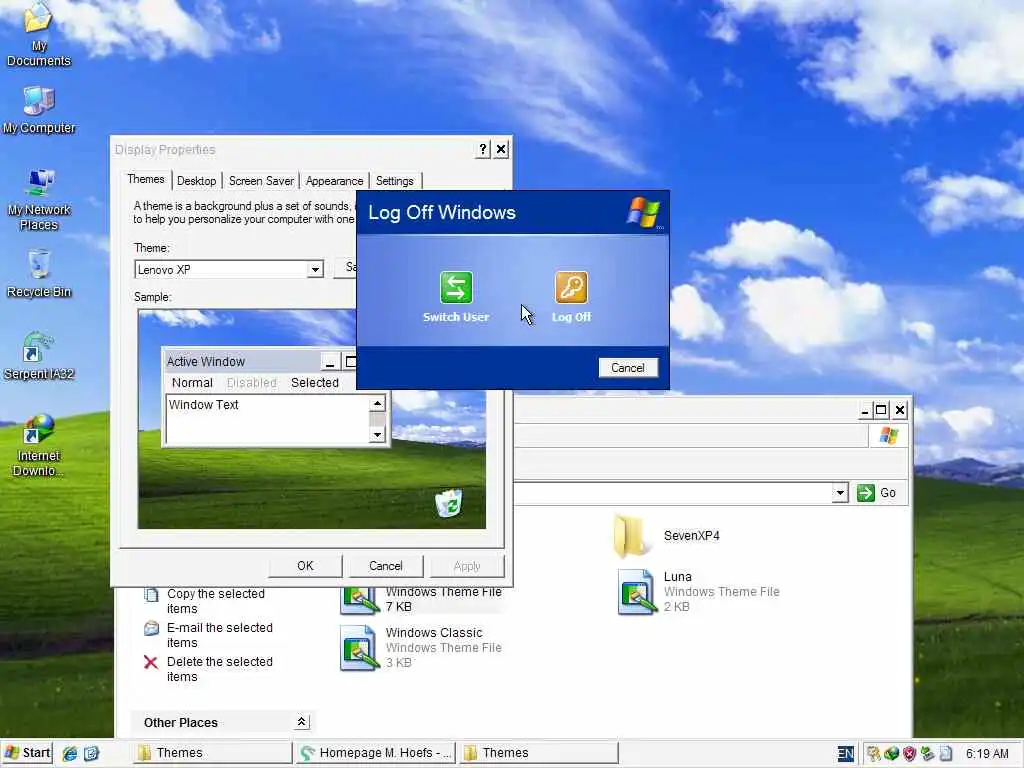Click the Window Text field in sample

click(x=269, y=419)
